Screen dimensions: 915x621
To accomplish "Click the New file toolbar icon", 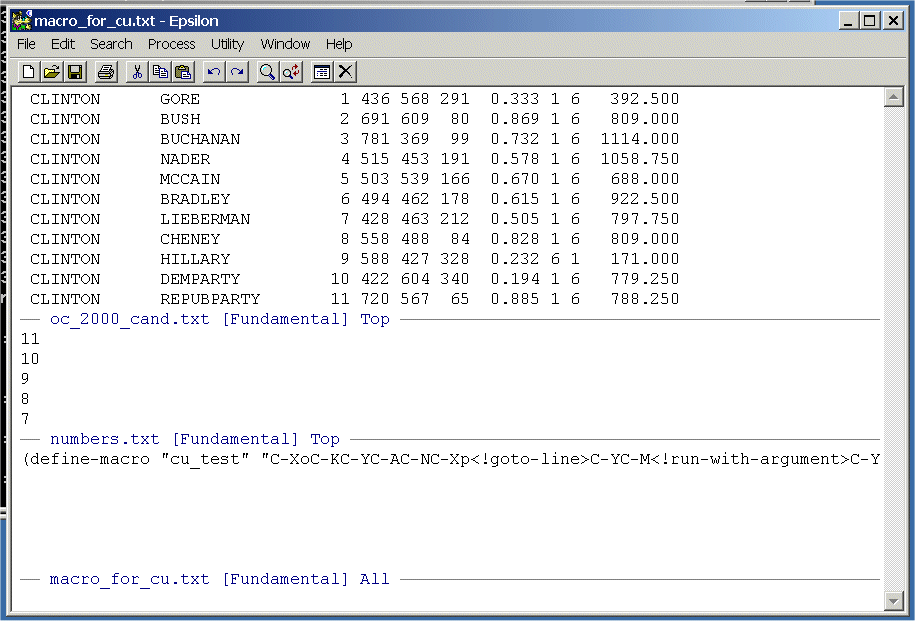I will [29, 71].
